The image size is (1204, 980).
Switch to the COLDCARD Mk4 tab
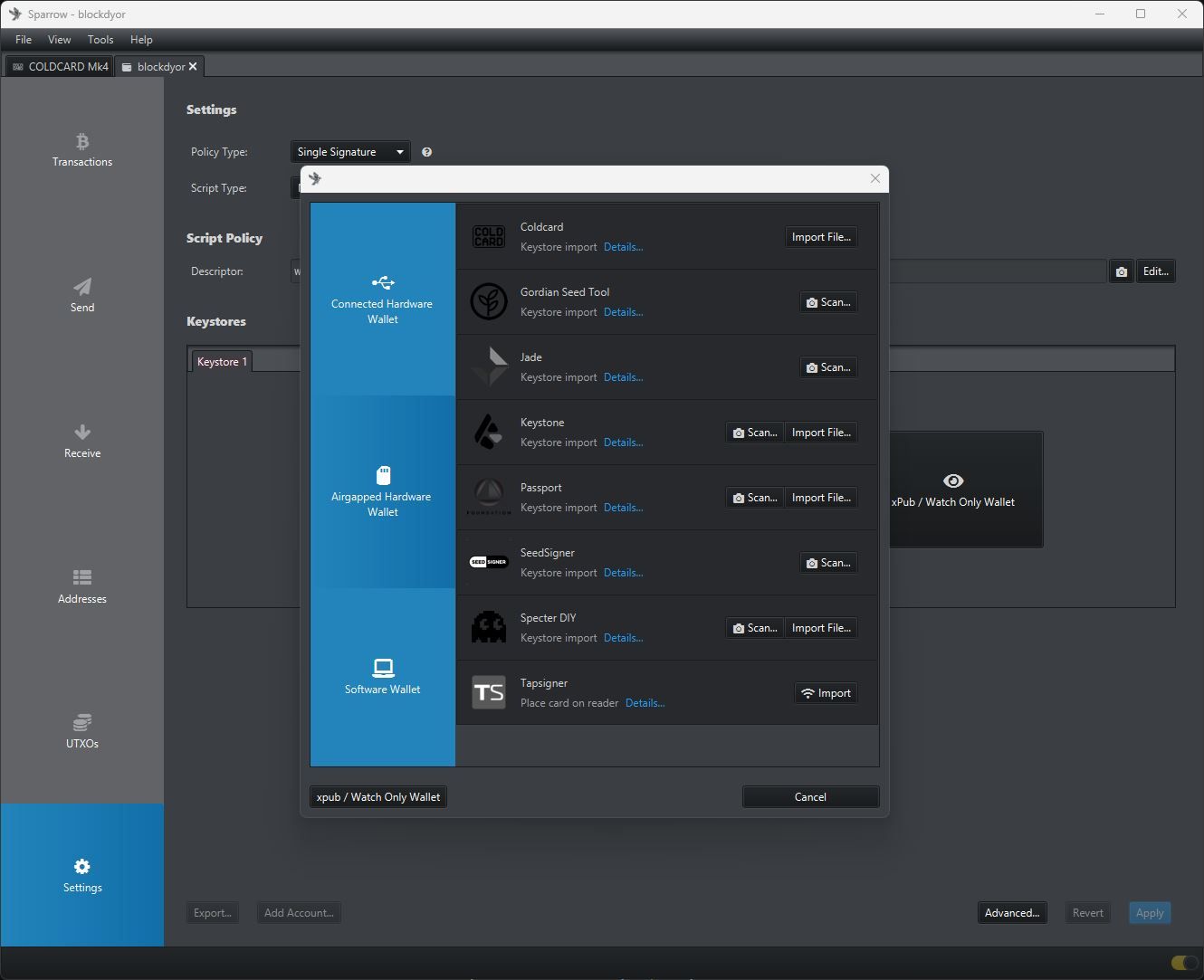pos(60,66)
